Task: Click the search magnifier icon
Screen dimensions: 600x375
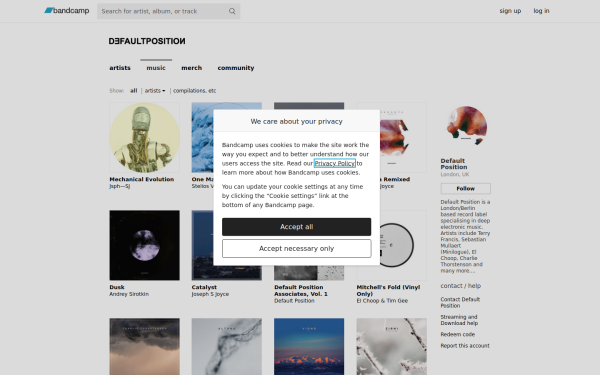Action: coord(232,11)
